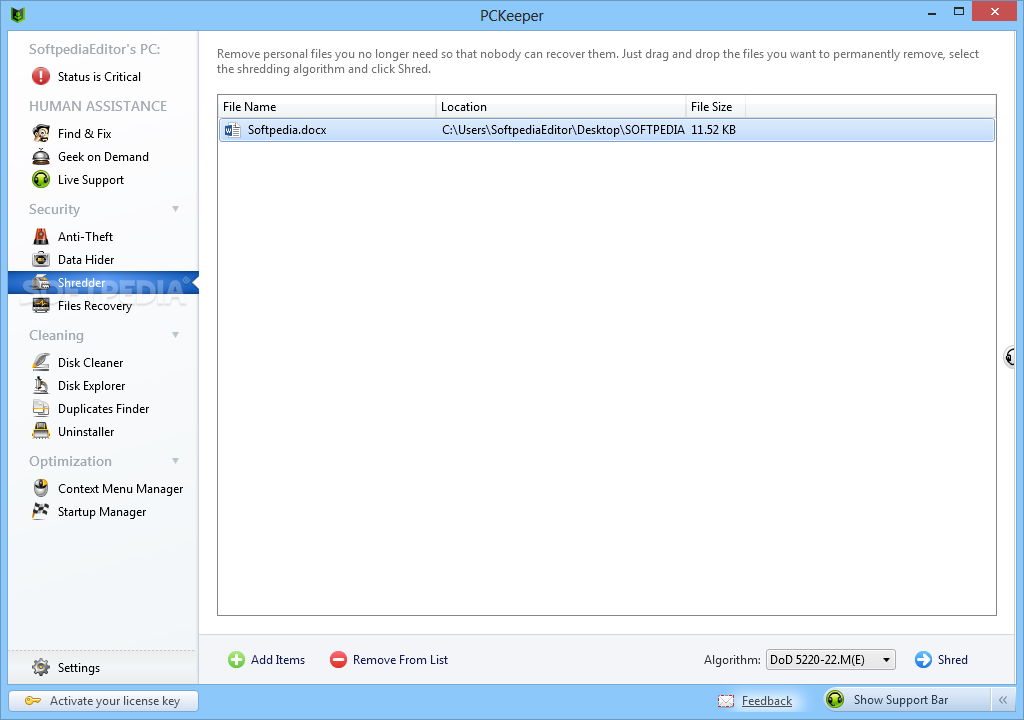The image size is (1024, 720).
Task: Select Geek on Demand menu item
Action: 103,157
